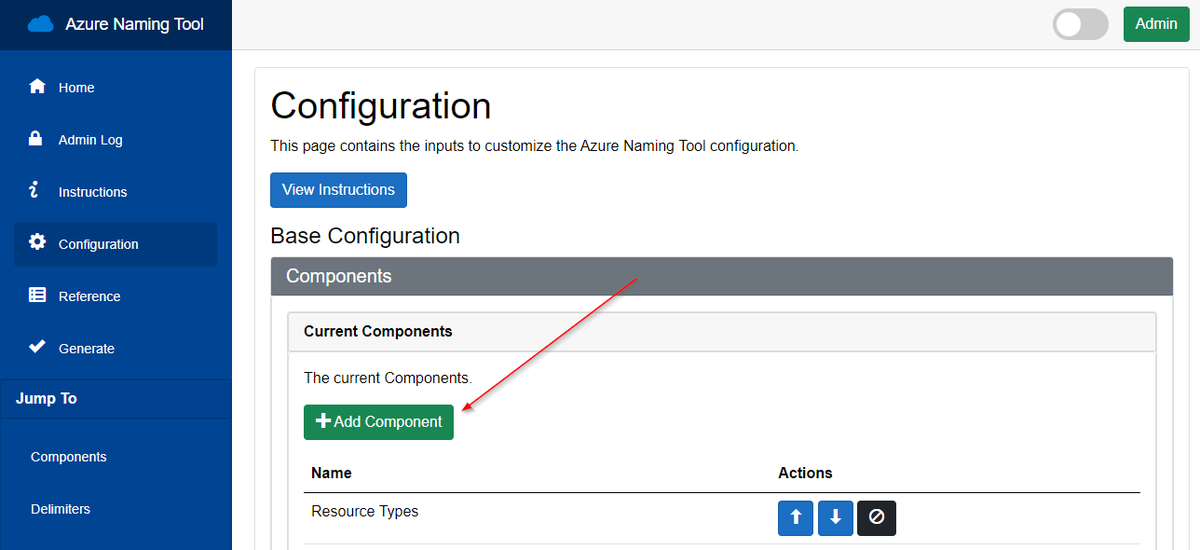Viewport: 1200px width, 550px height.
Task: Click the Generate checkmark icon
Action: [37, 347]
